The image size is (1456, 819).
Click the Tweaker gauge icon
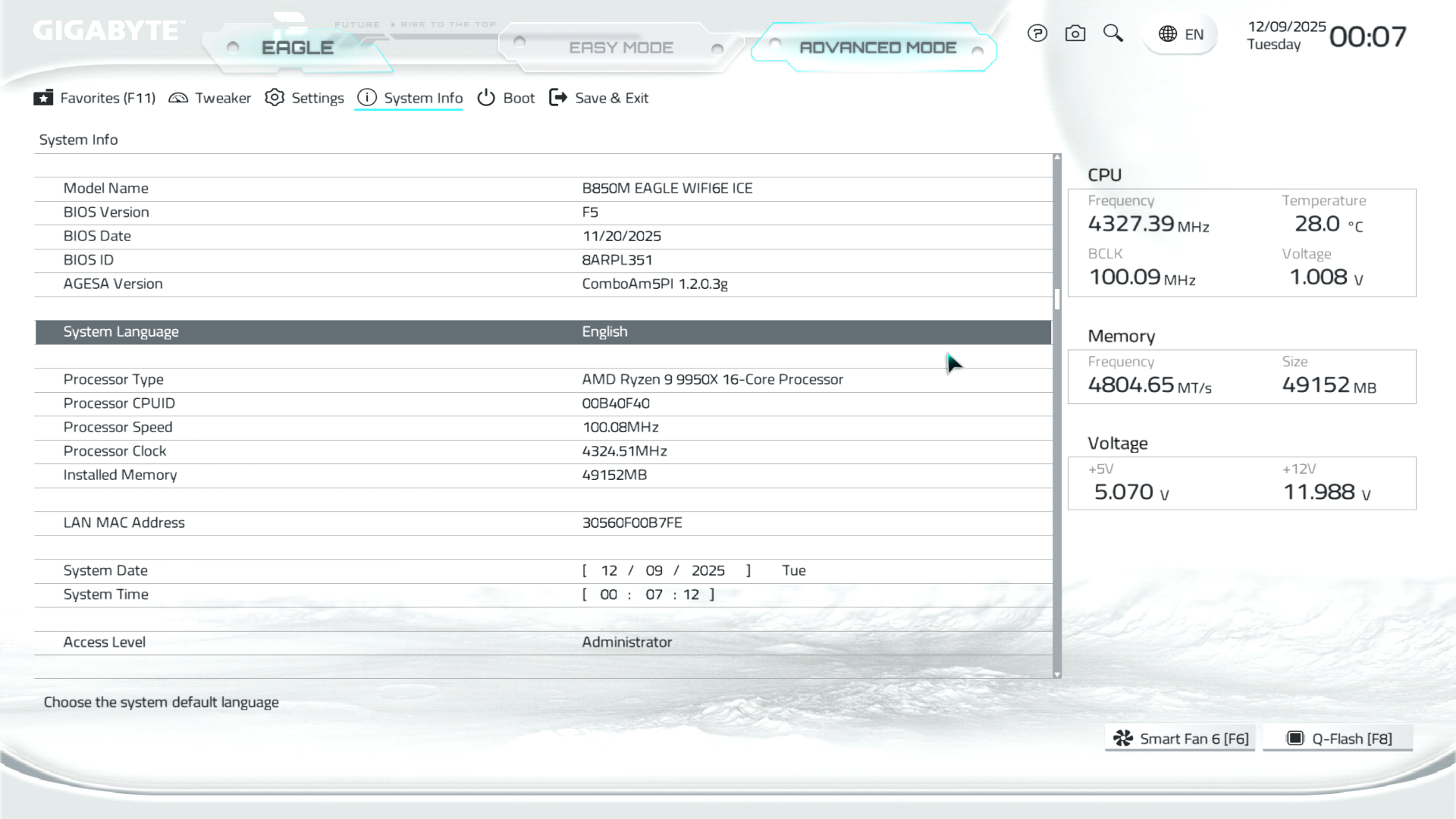tap(178, 98)
